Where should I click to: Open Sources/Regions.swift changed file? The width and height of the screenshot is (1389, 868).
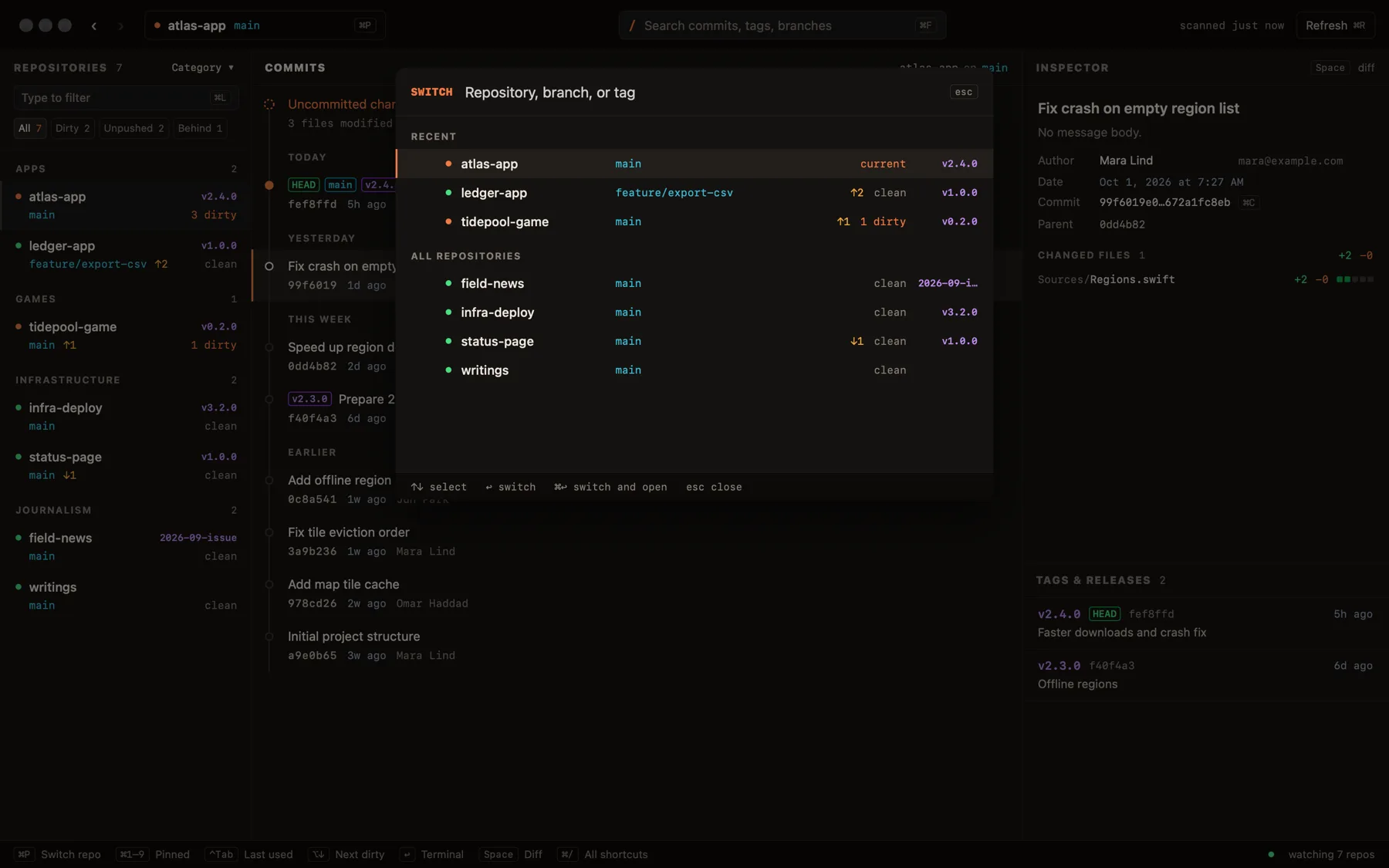1205,279
